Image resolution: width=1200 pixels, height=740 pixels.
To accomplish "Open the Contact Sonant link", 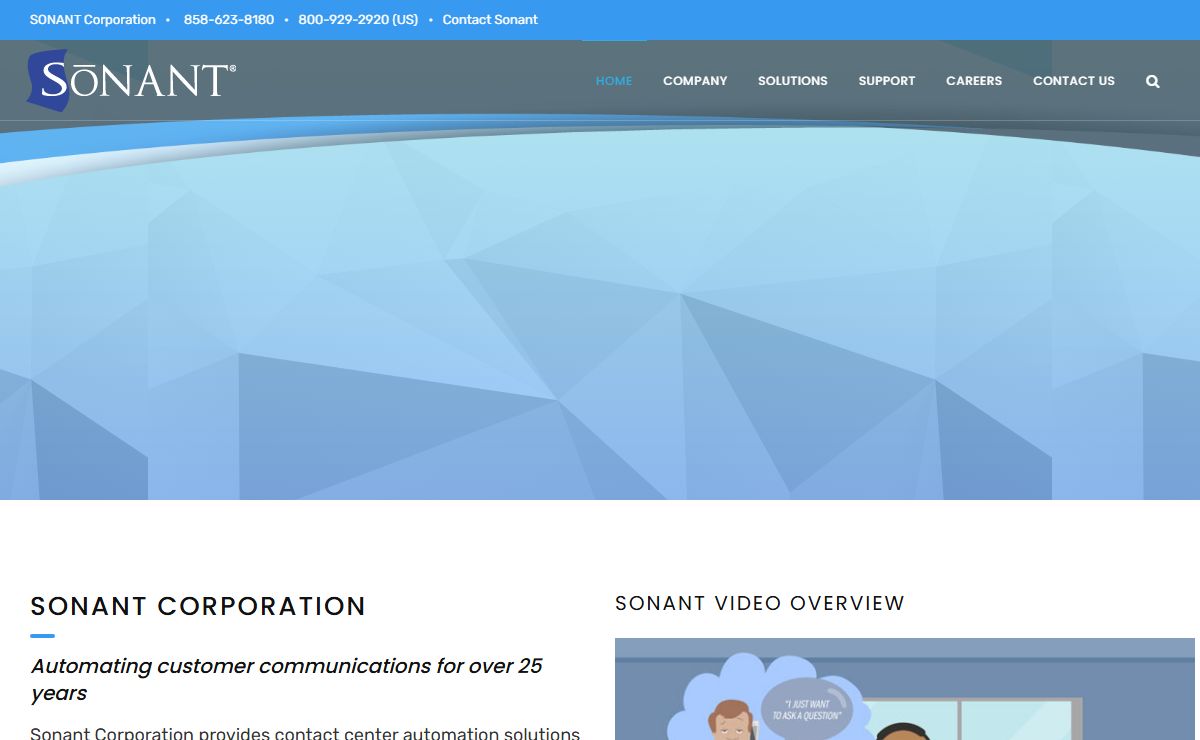I will (490, 20).
